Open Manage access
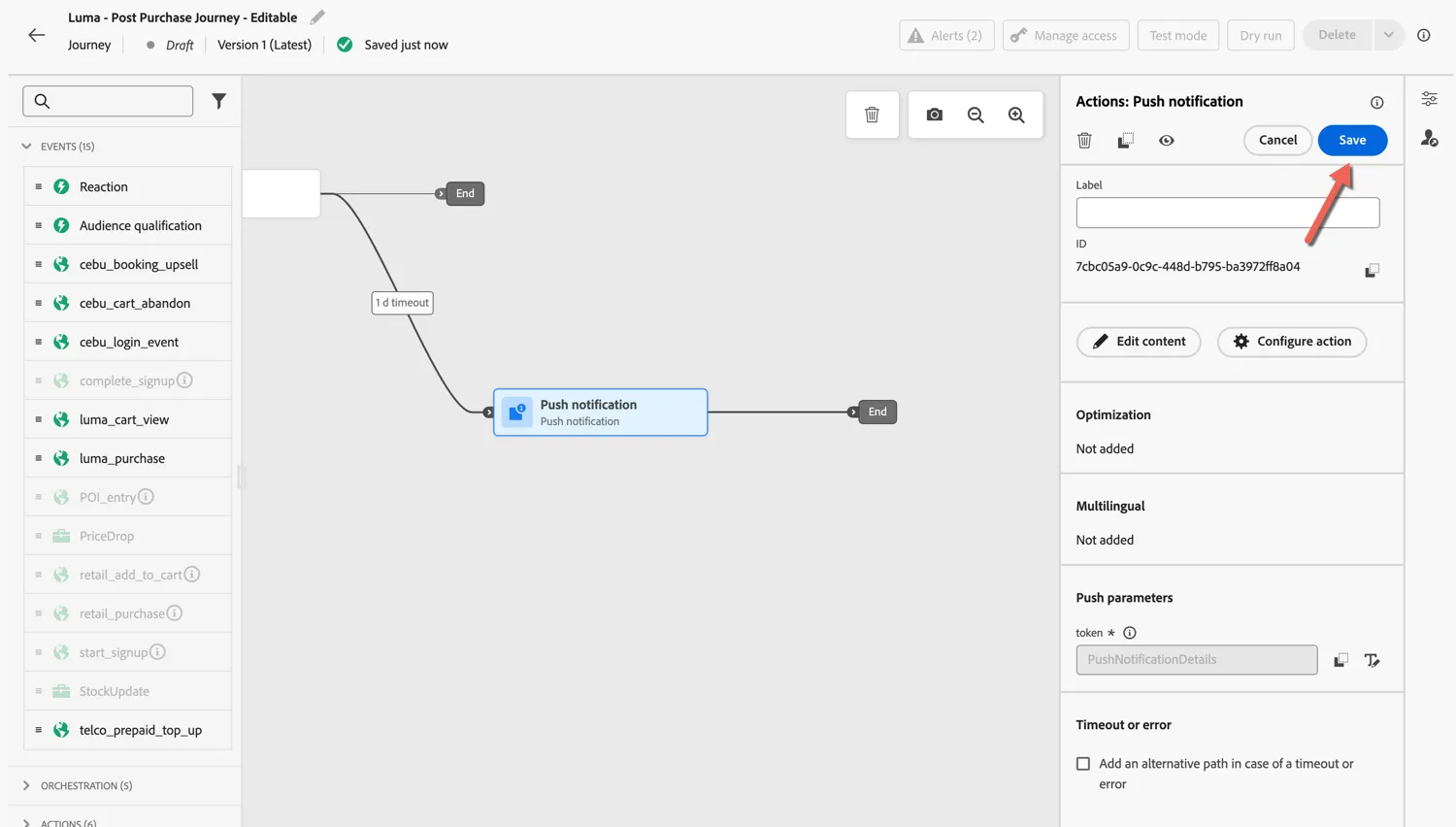This screenshot has width=1456, height=827. click(x=1066, y=35)
